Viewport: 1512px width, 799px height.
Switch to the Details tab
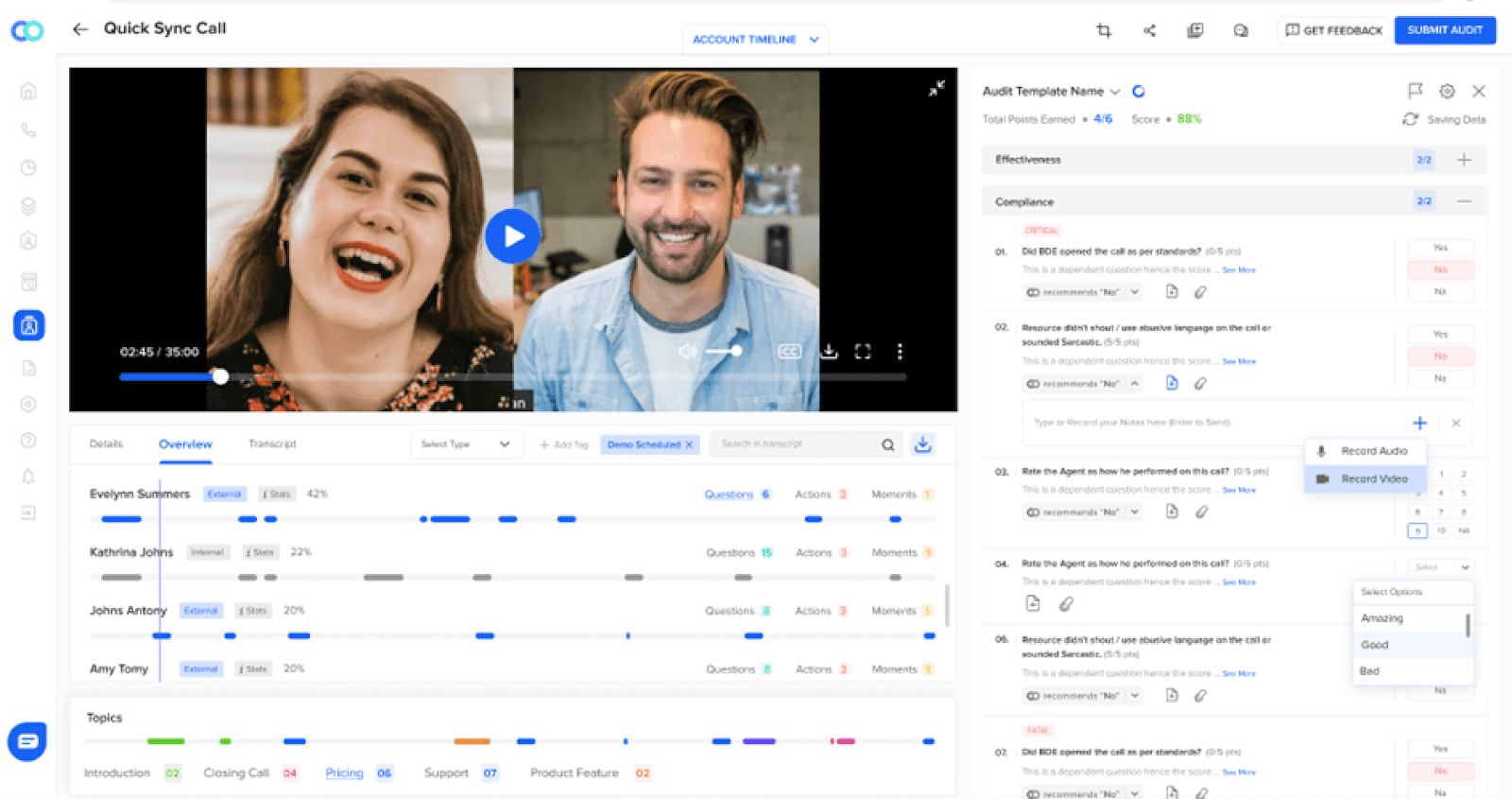pos(106,443)
